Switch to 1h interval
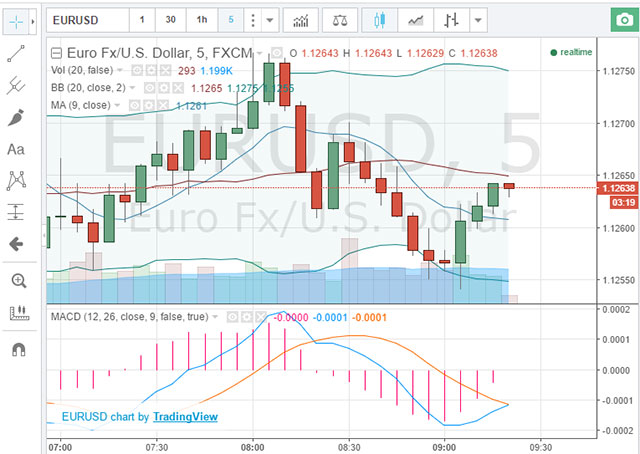This screenshot has height=454, width=640. [x=202, y=20]
